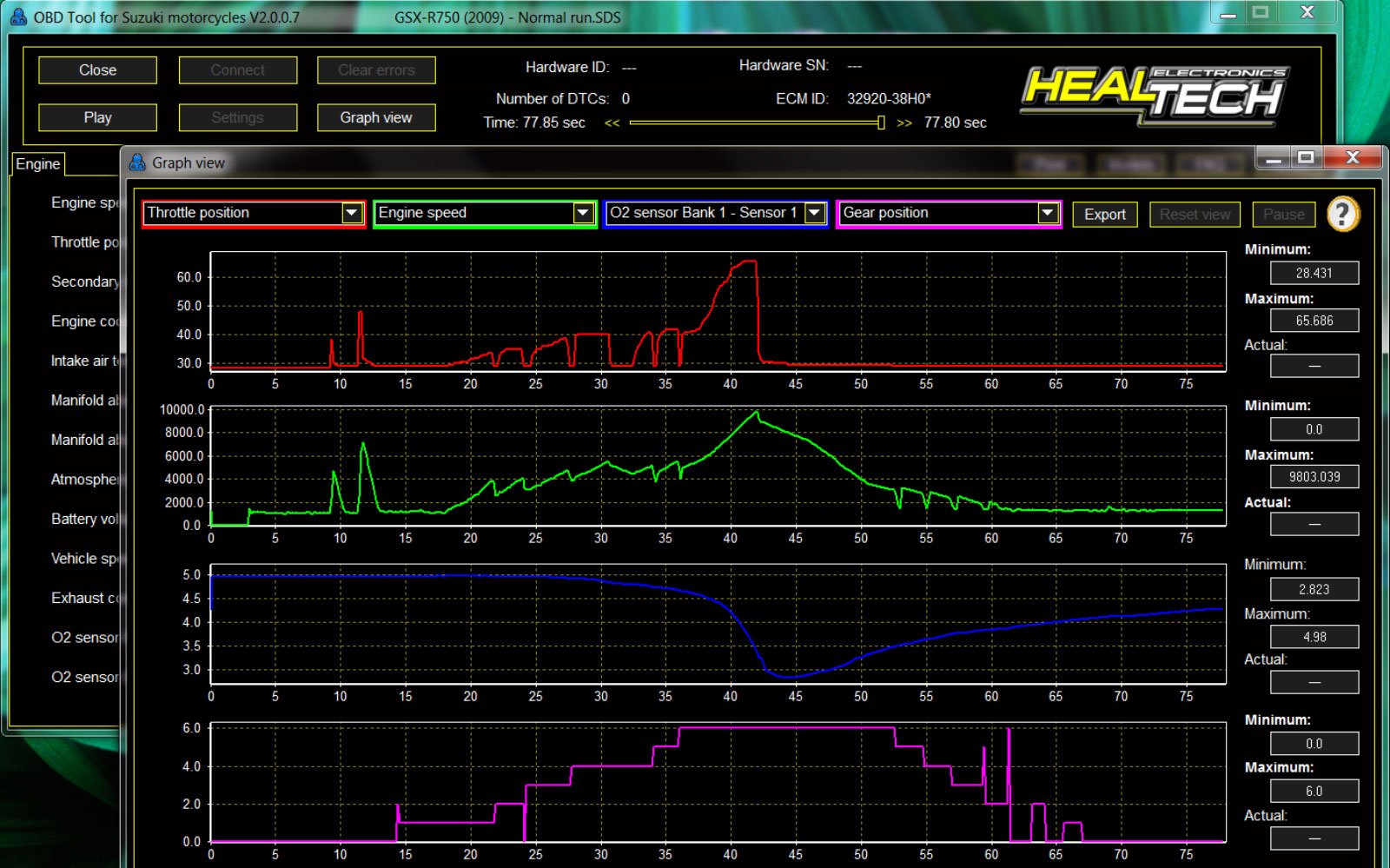Image resolution: width=1390 pixels, height=868 pixels.
Task: Click the playback time slider handle
Action: coord(881,123)
